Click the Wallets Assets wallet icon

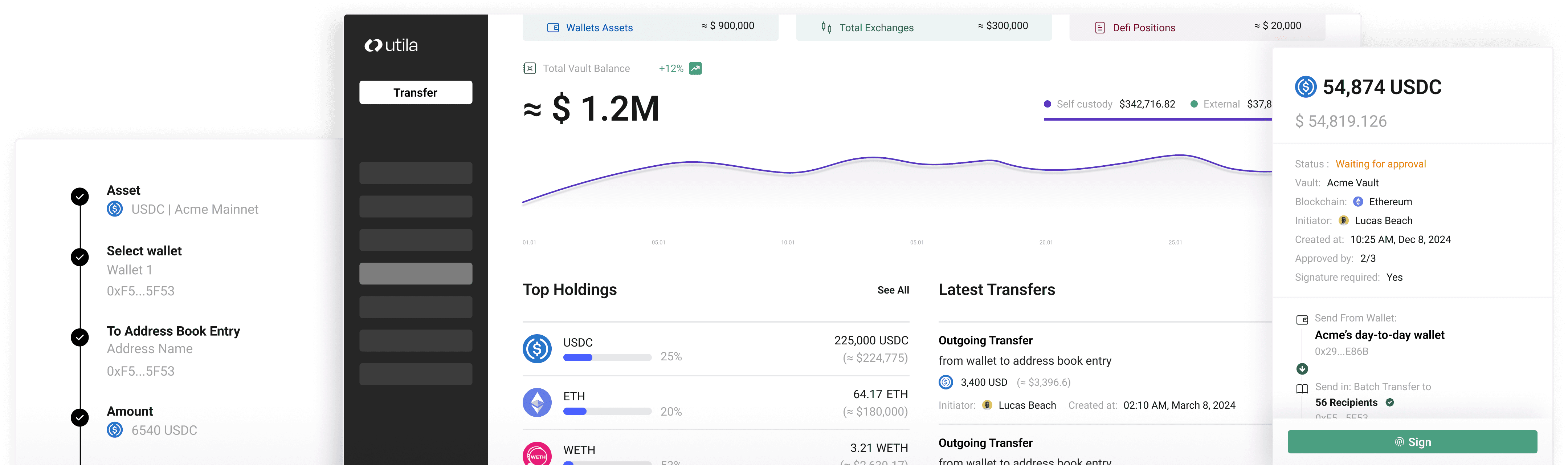[x=553, y=27]
